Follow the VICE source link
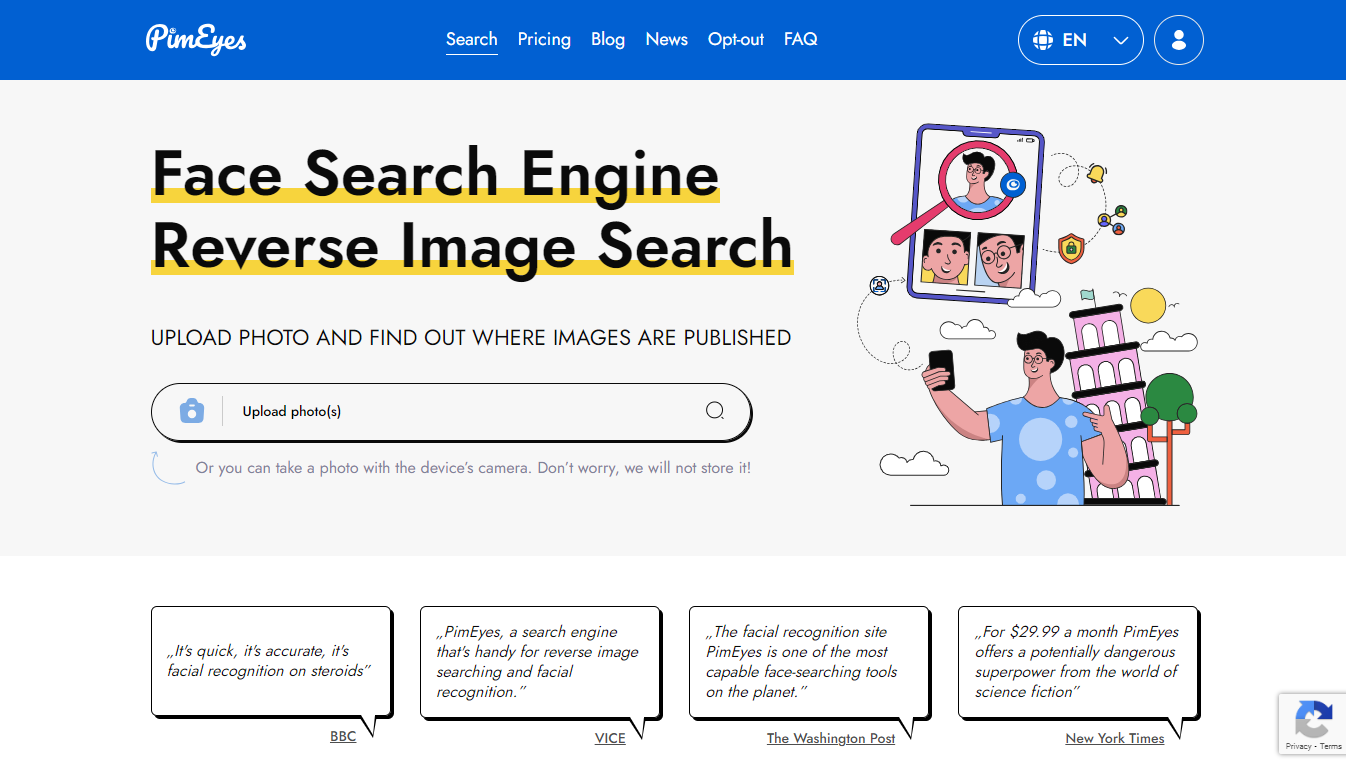Image resolution: width=1346 pixels, height=768 pixels. click(x=610, y=738)
